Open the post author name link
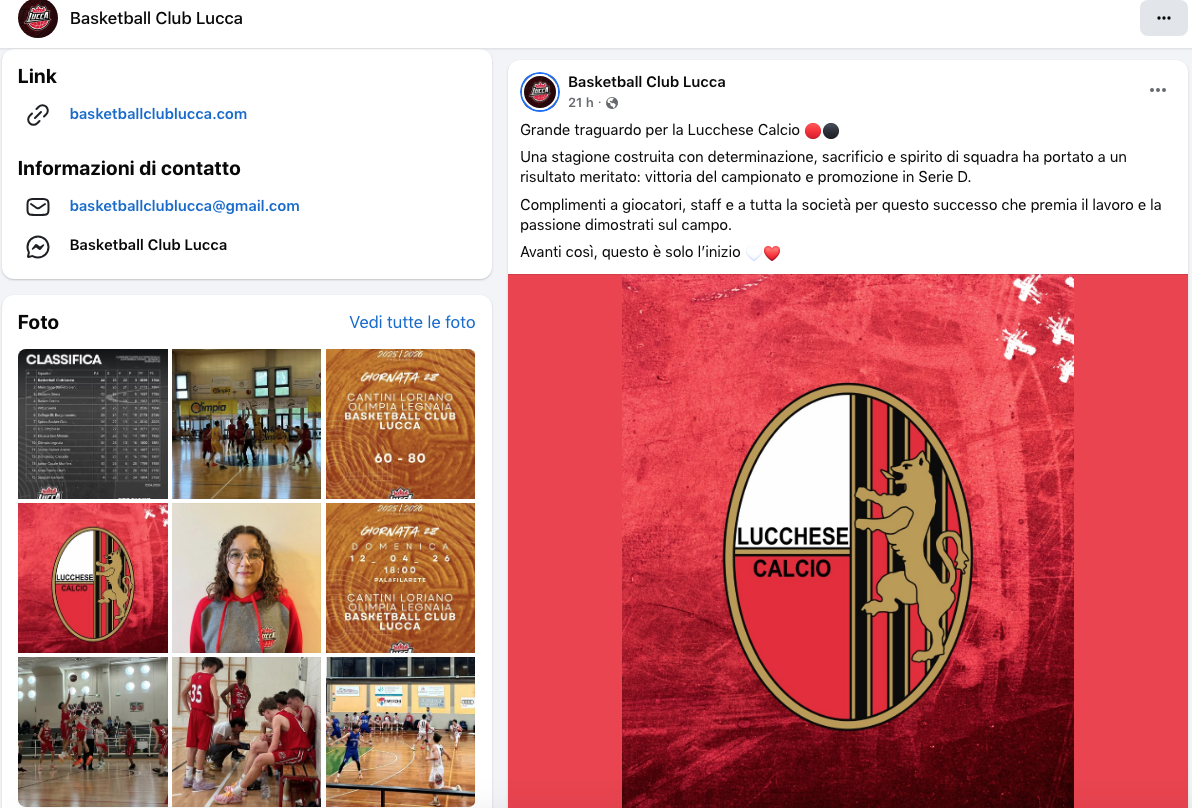This screenshot has height=808, width=1192. (x=646, y=82)
